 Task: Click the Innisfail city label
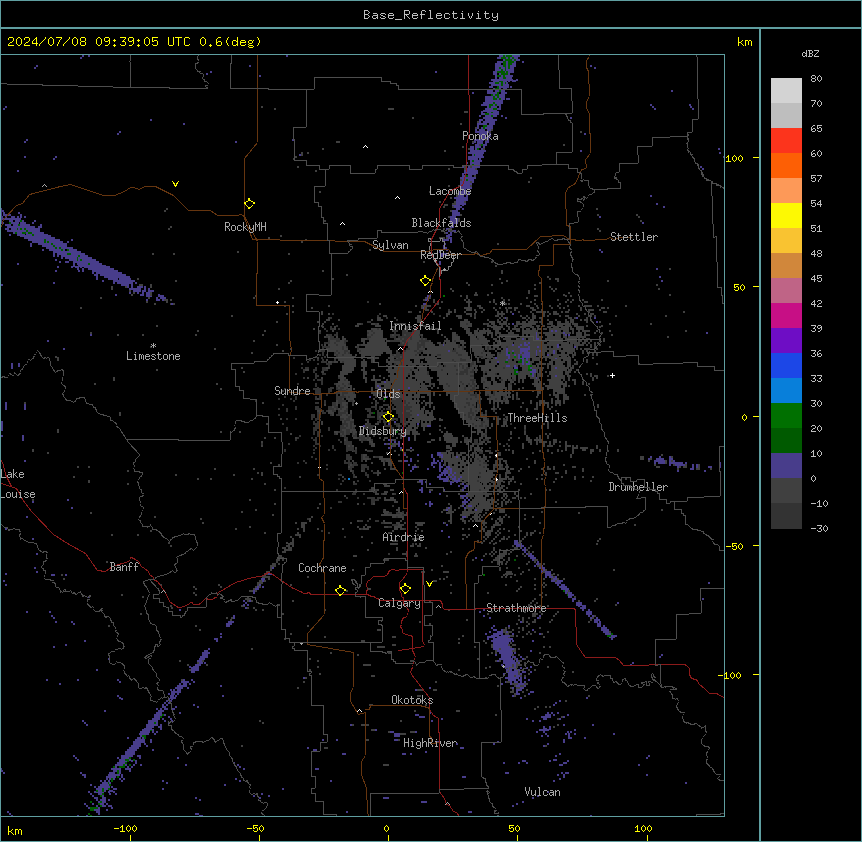tap(415, 326)
